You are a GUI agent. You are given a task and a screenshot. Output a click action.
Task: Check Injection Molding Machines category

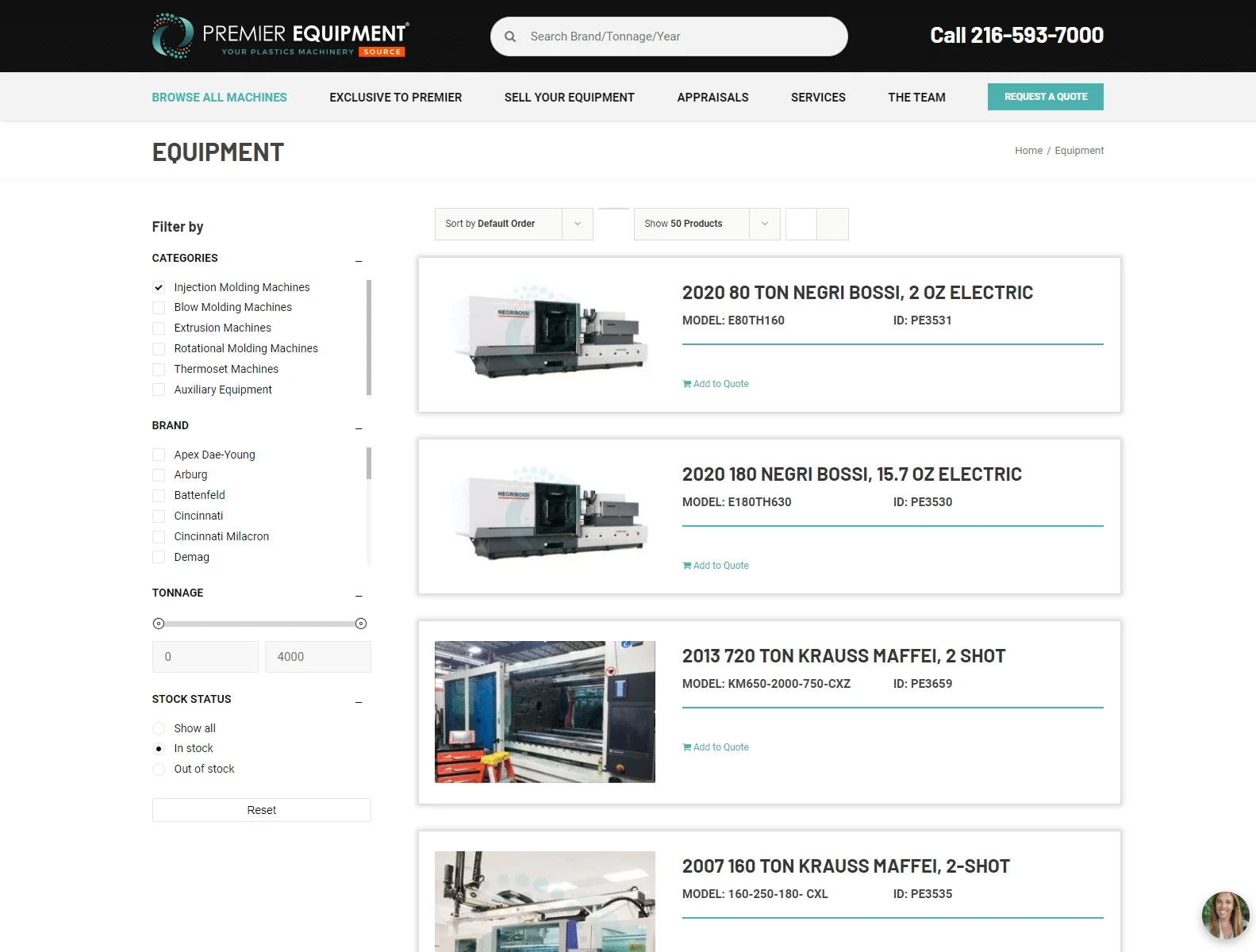pos(159,287)
